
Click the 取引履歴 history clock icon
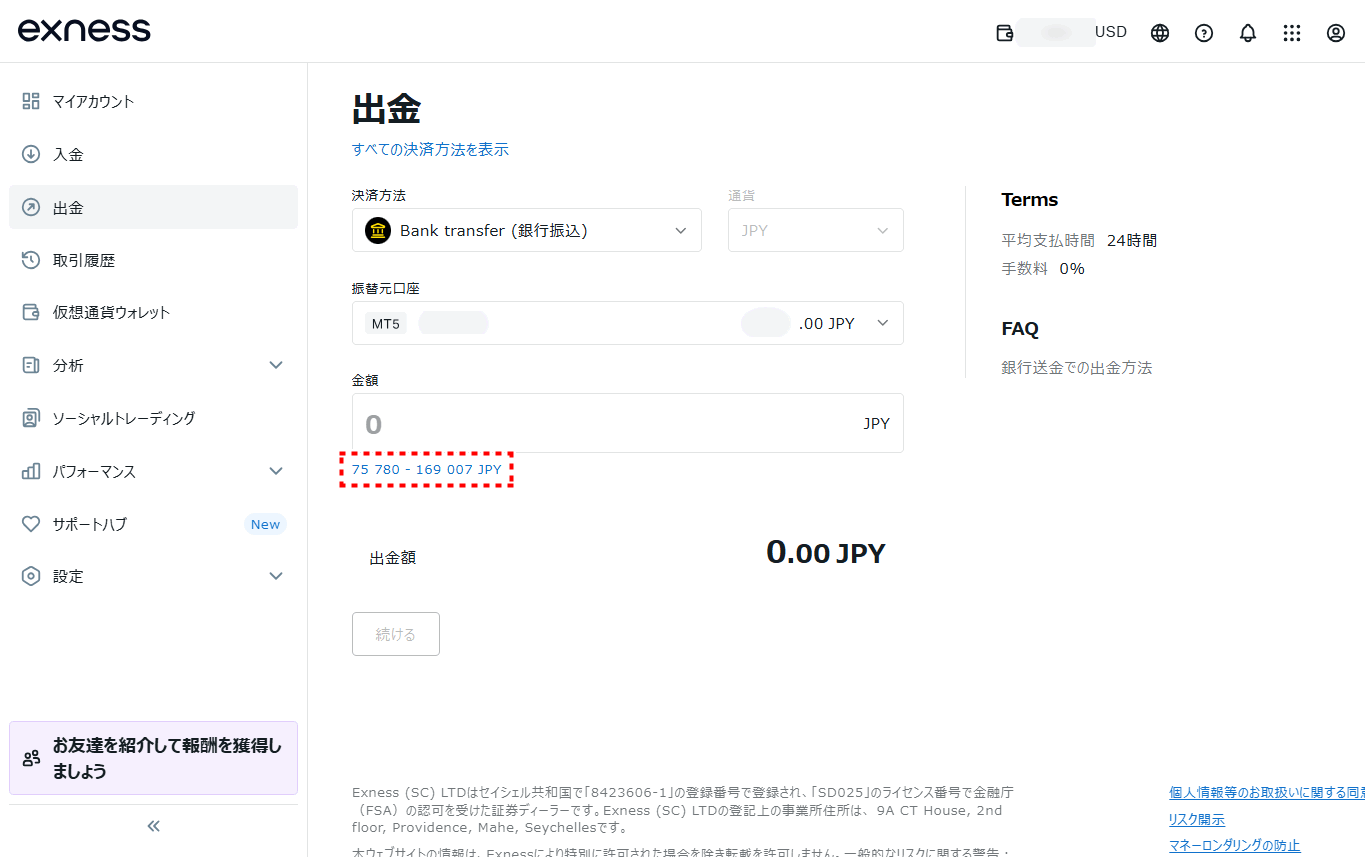31,260
